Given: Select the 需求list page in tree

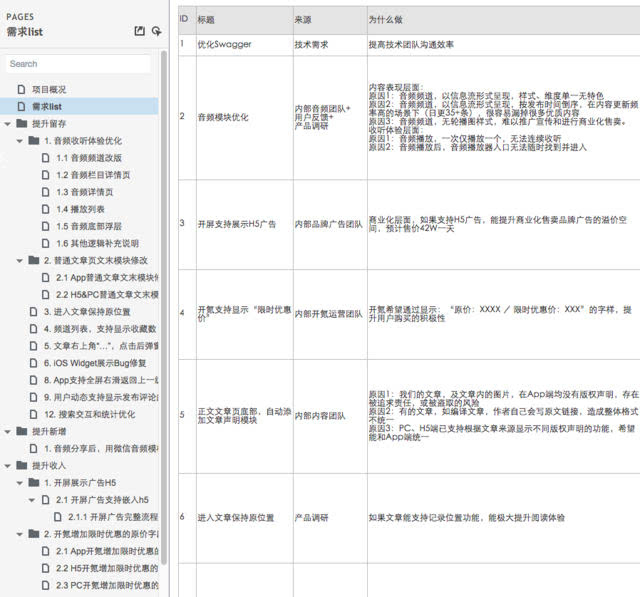Looking at the screenshot, I should point(47,106).
